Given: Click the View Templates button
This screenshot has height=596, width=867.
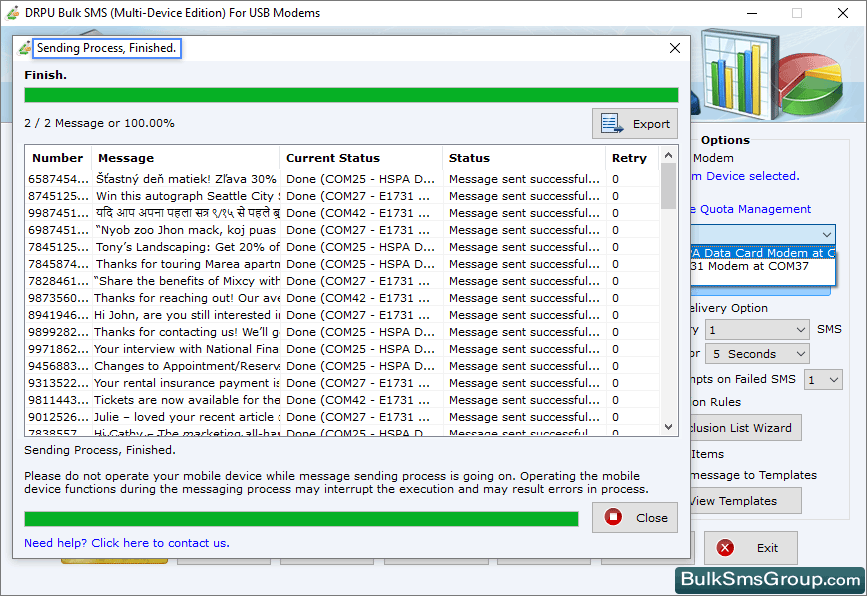Looking at the screenshot, I should [x=745, y=501].
